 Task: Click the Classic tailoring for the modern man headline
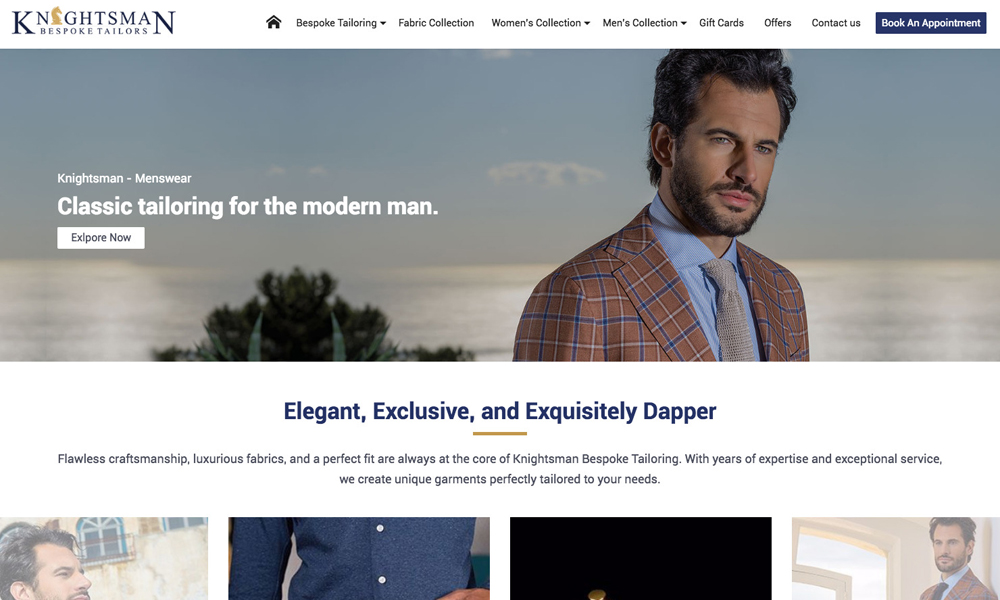(x=247, y=207)
